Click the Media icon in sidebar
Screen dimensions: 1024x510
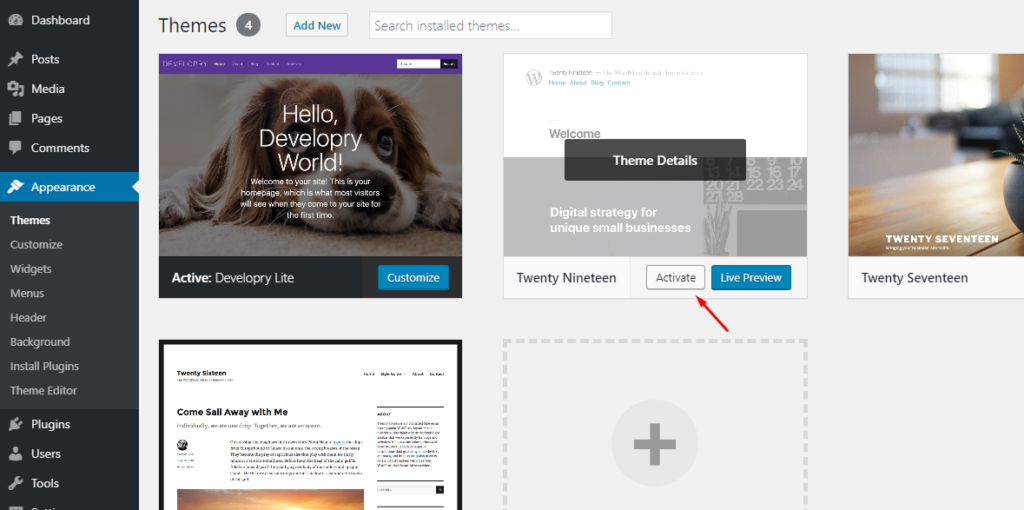point(16,89)
